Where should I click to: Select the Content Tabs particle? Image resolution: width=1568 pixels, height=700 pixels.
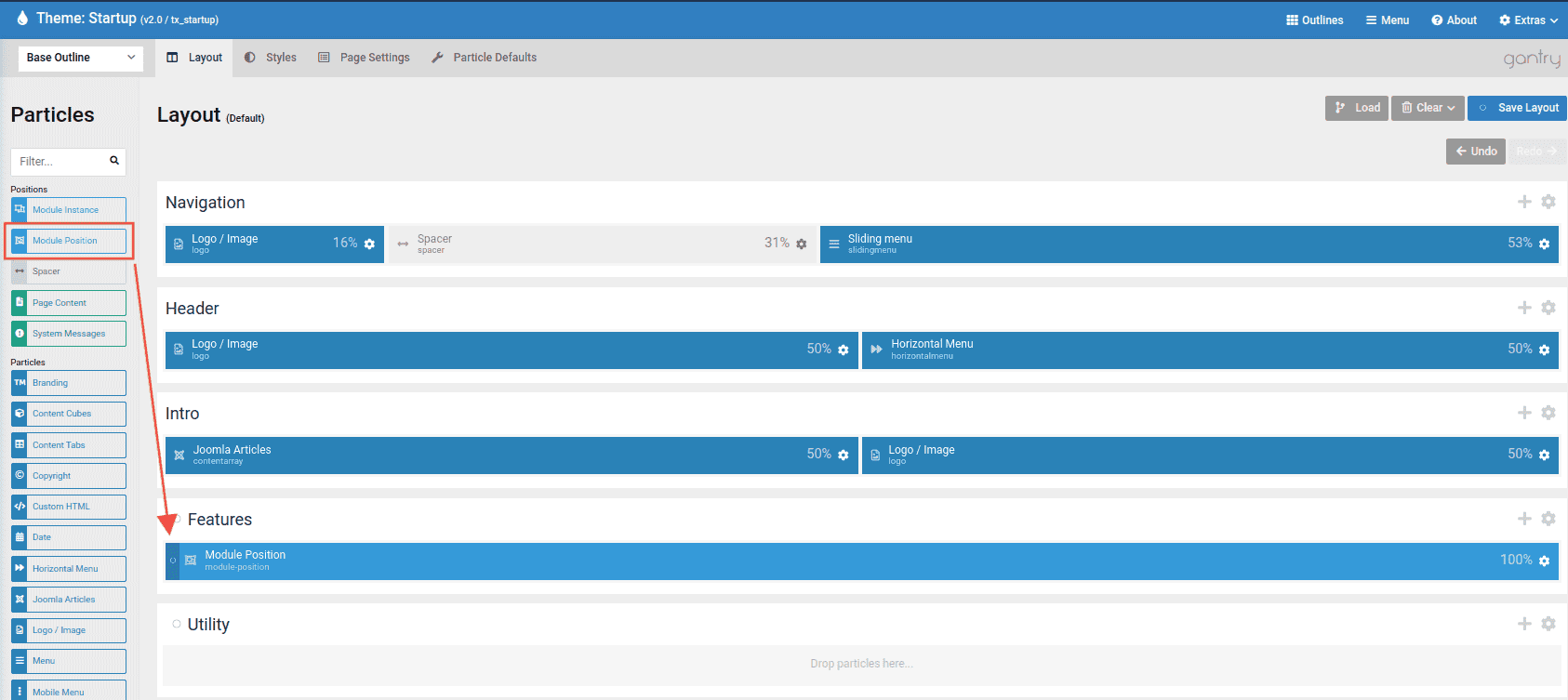click(69, 445)
